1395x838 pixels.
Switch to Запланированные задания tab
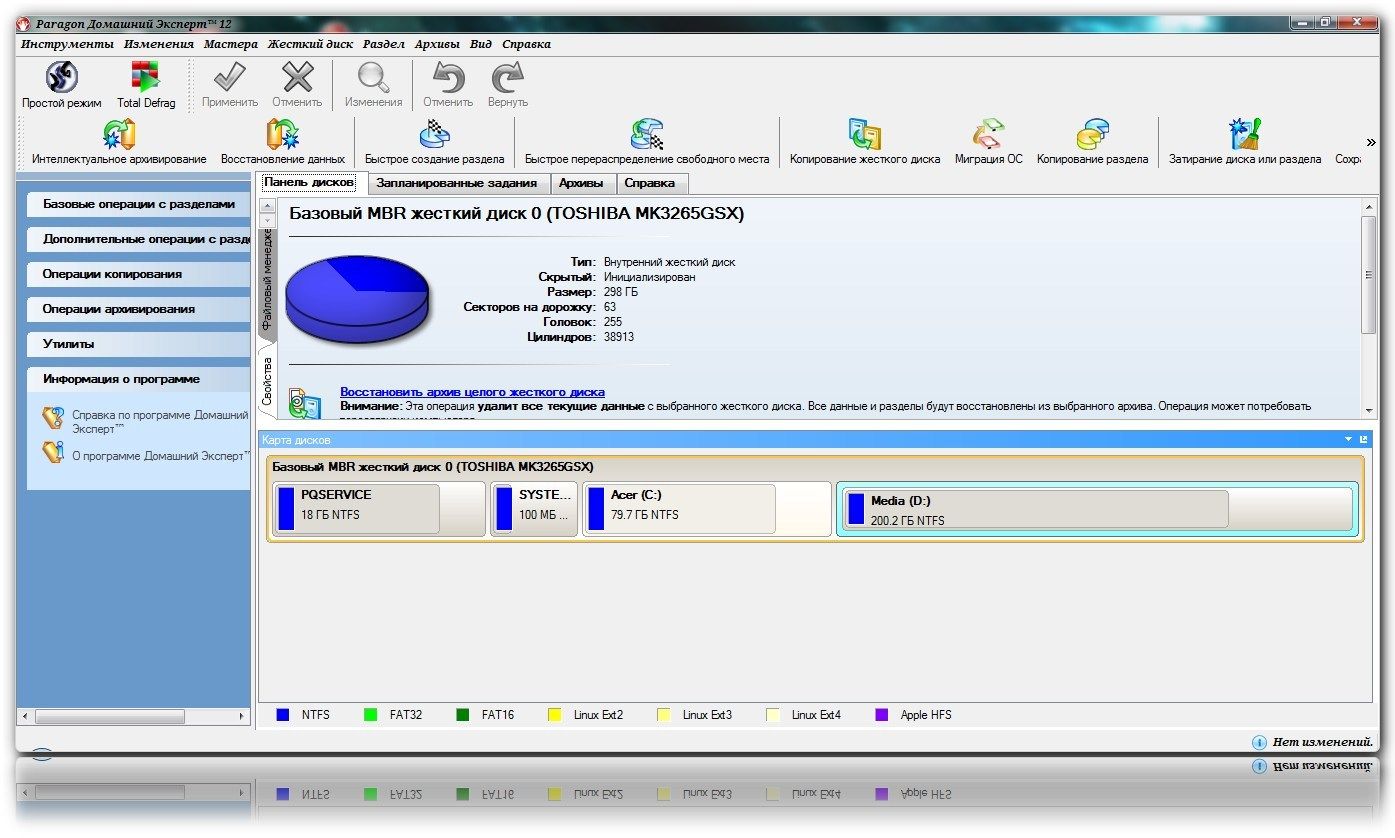[x=456, y=183]
